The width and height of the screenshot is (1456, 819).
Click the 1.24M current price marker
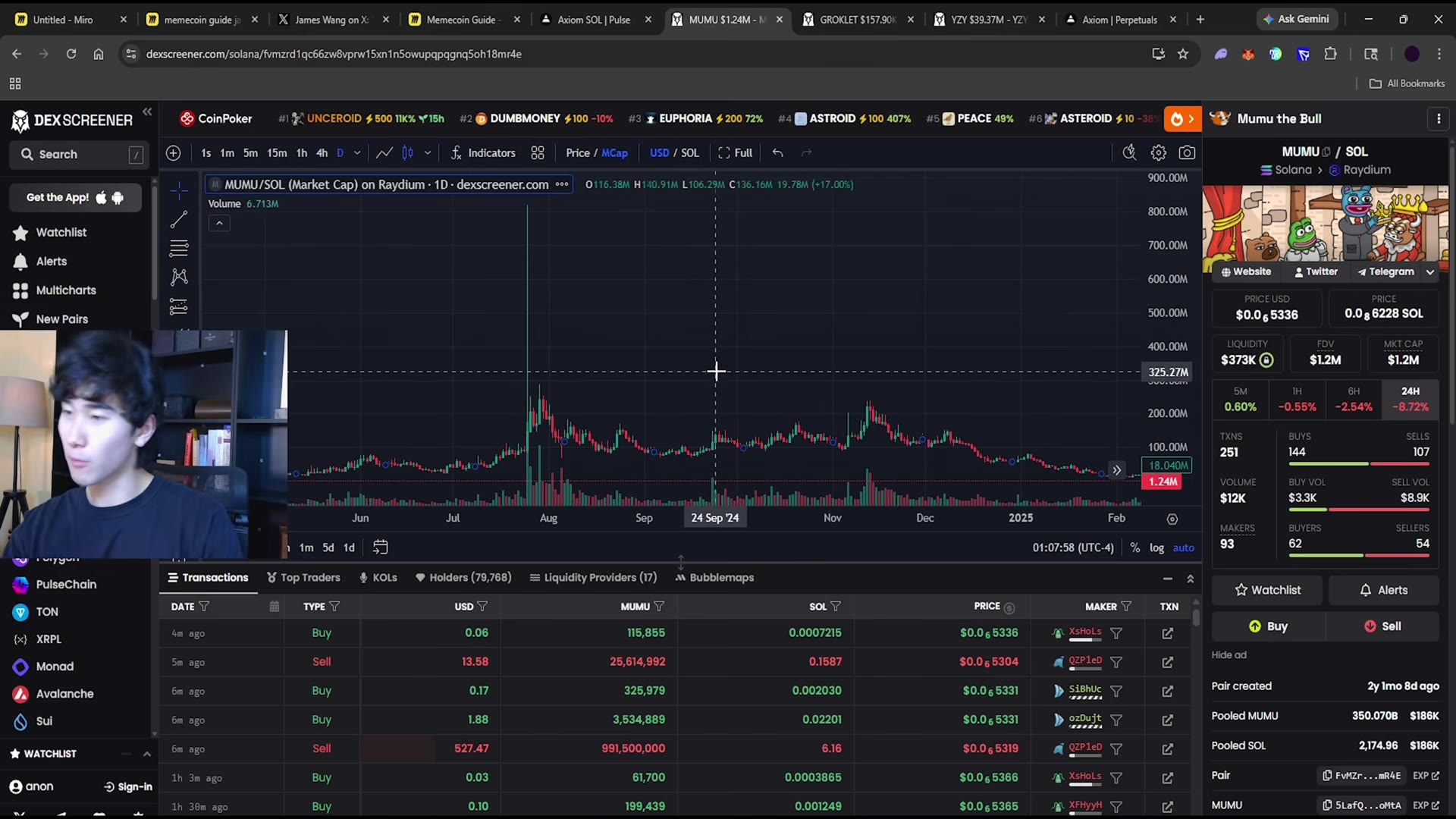click(1163, 482)
